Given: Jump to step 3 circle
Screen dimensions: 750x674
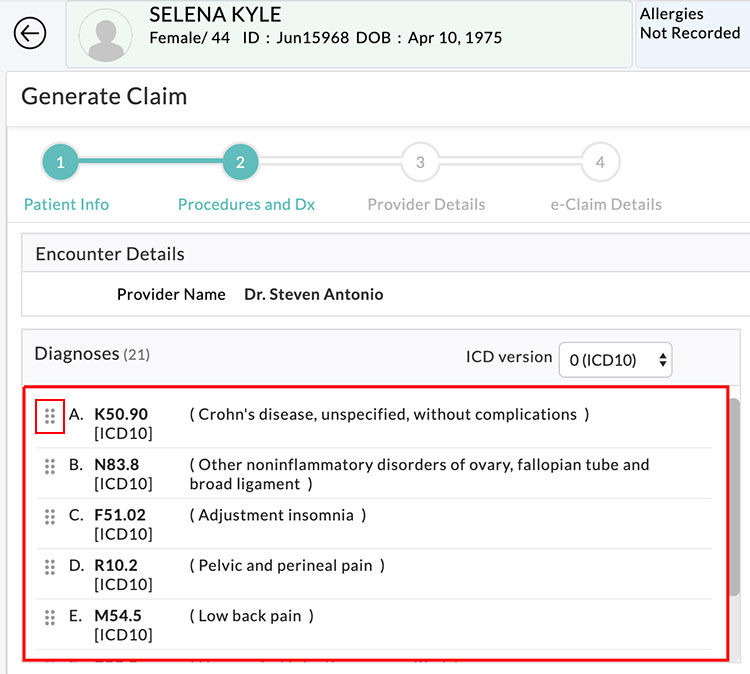Looking at the screenshot, I should pos(420,162).
